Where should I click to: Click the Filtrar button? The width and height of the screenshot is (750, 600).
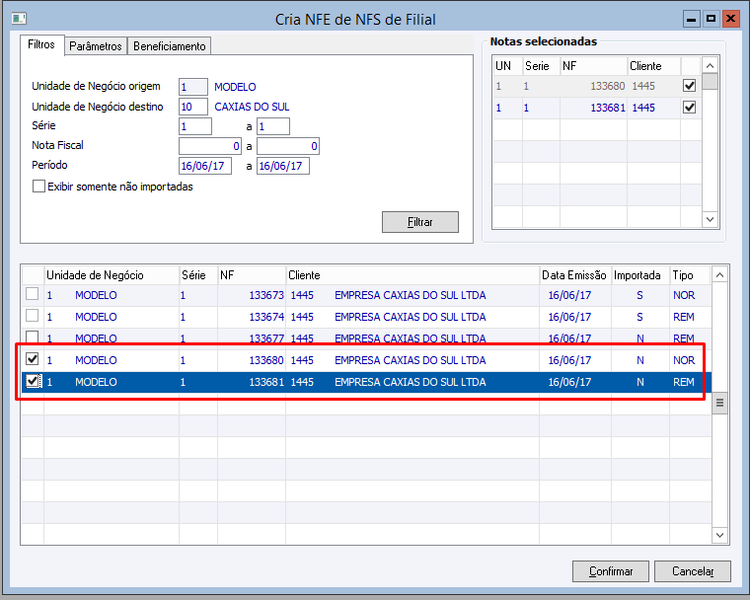click(x=420, y=222)
